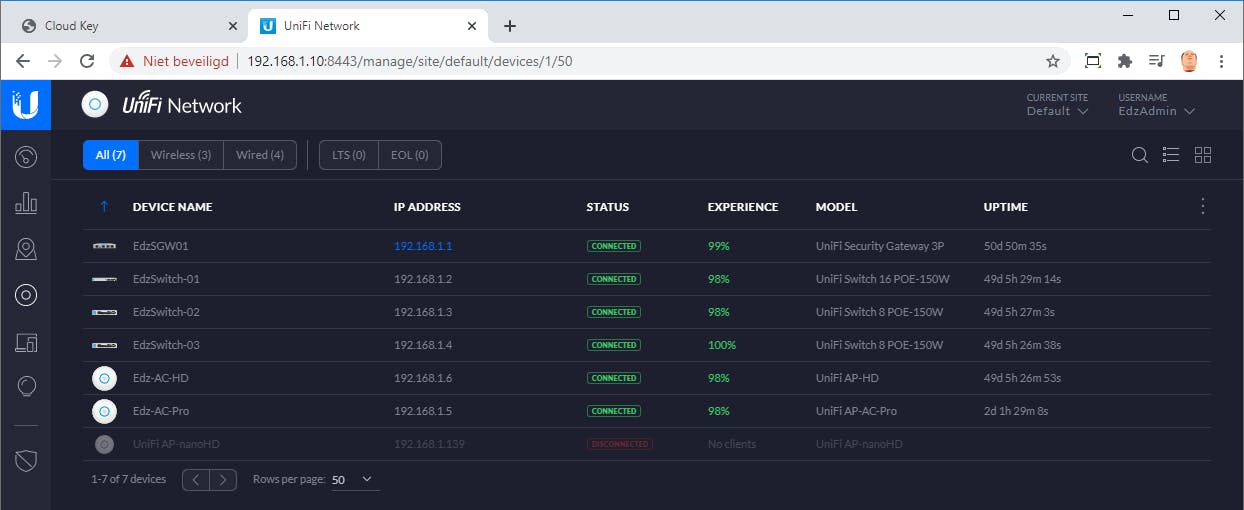
Task: Open the rows per page dropdown
Action: point(355,480)
